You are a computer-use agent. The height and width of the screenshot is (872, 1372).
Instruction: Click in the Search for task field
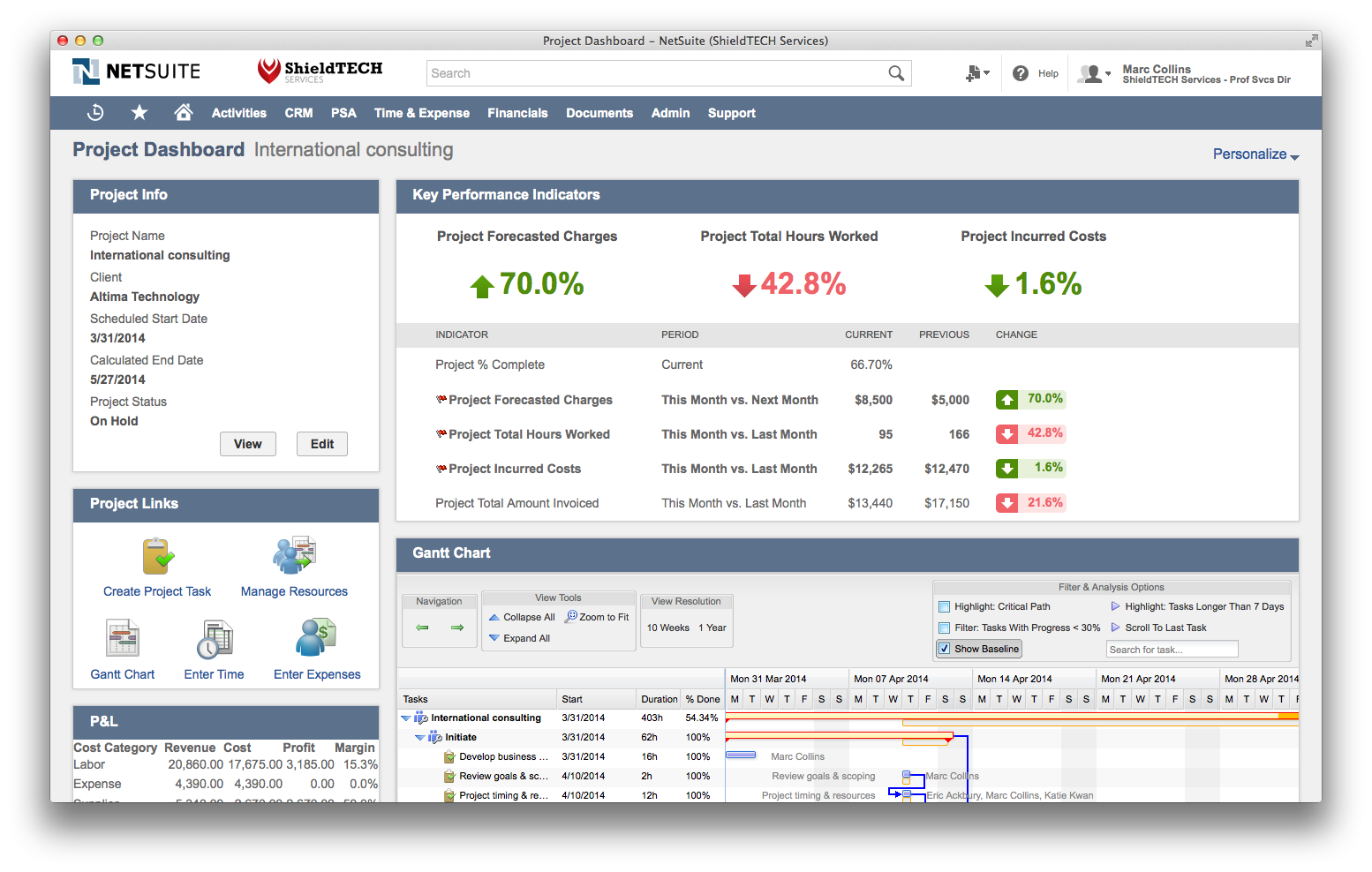[x=1172, y=649]
